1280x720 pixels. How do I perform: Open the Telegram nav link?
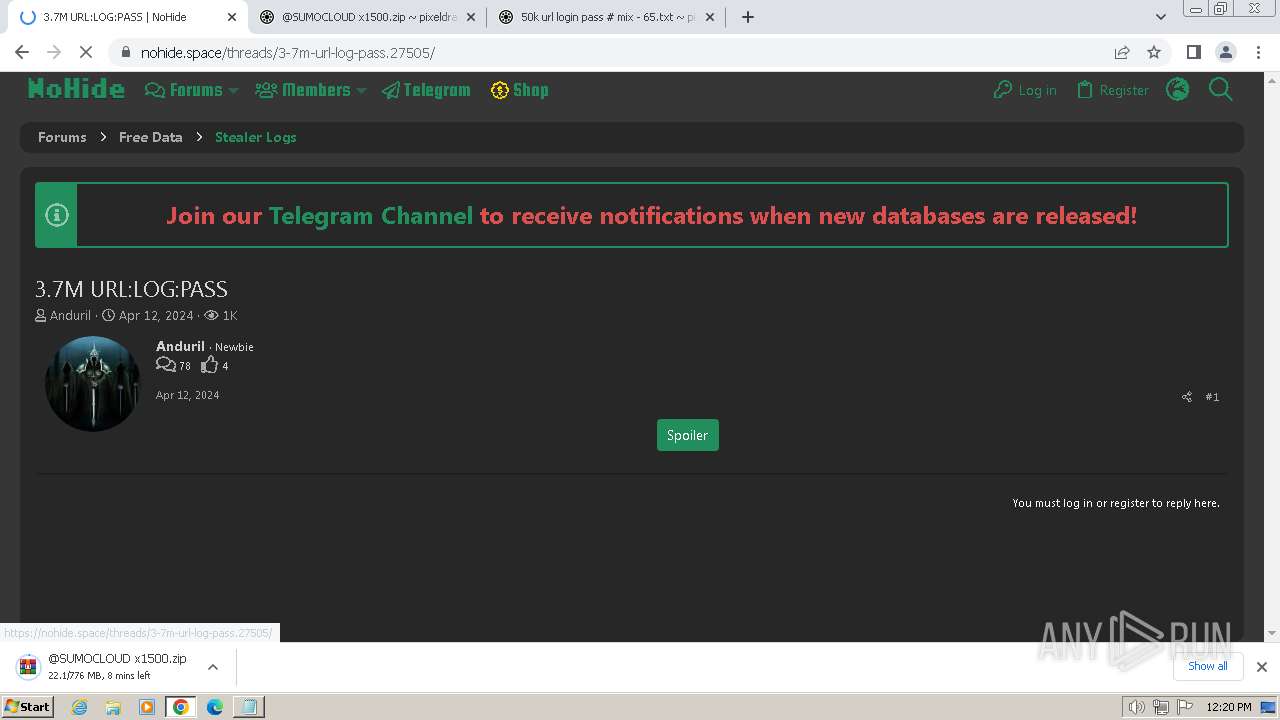(x=426, y=90)
